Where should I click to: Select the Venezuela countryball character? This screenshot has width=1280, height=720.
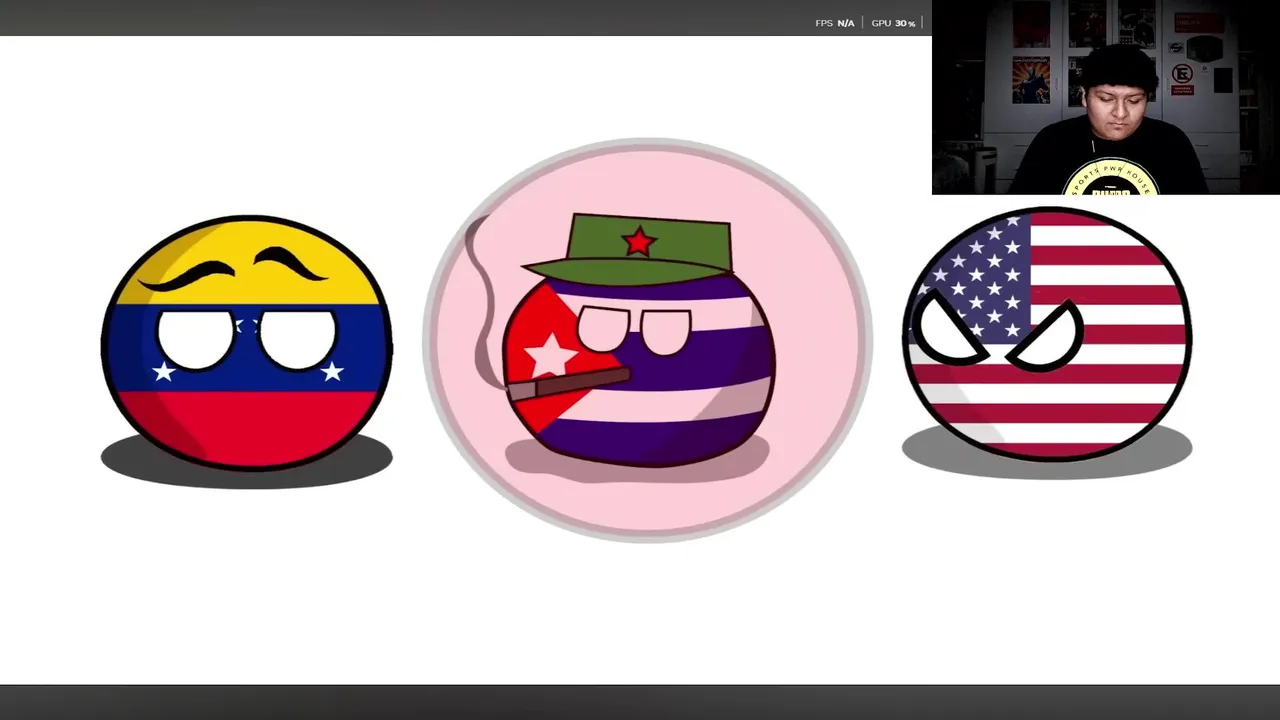tap(247, 343)
